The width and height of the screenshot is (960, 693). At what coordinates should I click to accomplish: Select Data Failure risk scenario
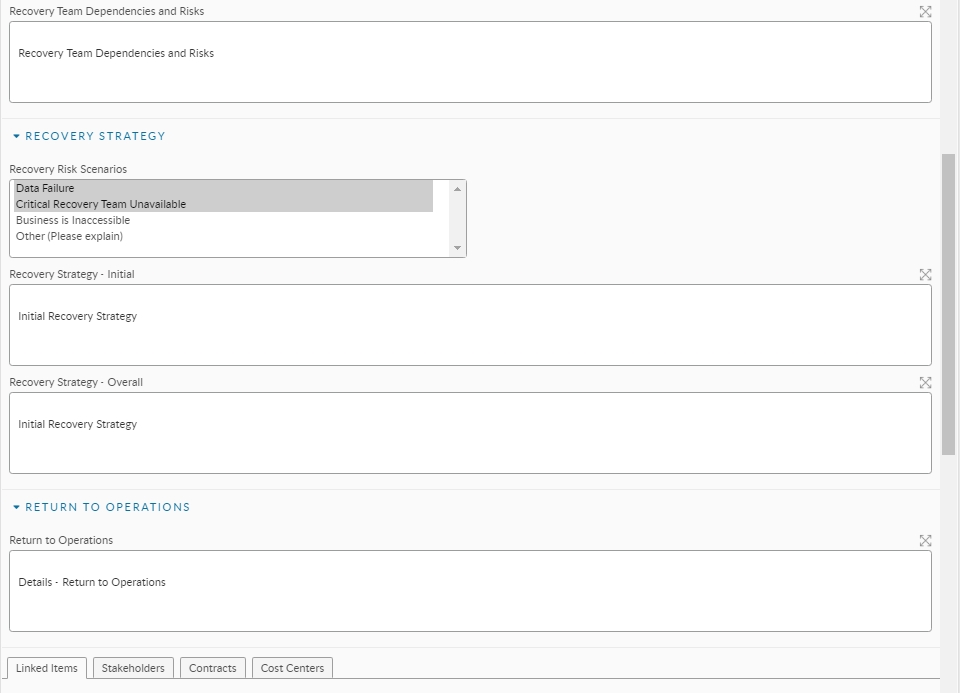[45, 188]
